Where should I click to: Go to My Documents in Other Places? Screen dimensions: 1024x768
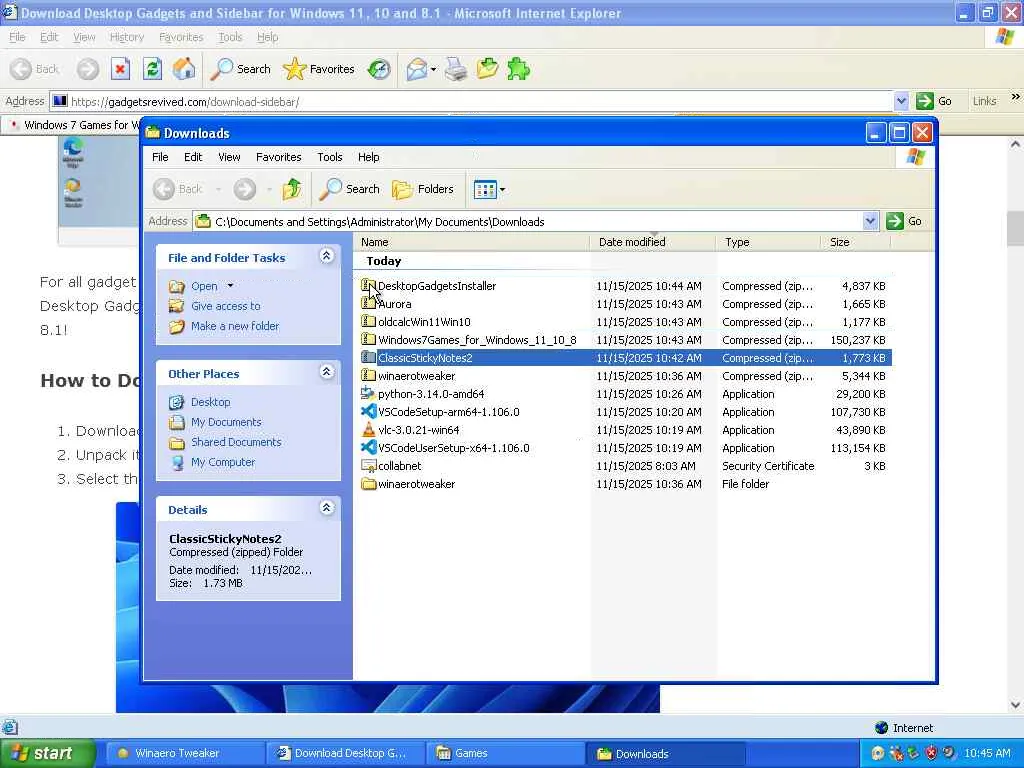pos(226,423)
